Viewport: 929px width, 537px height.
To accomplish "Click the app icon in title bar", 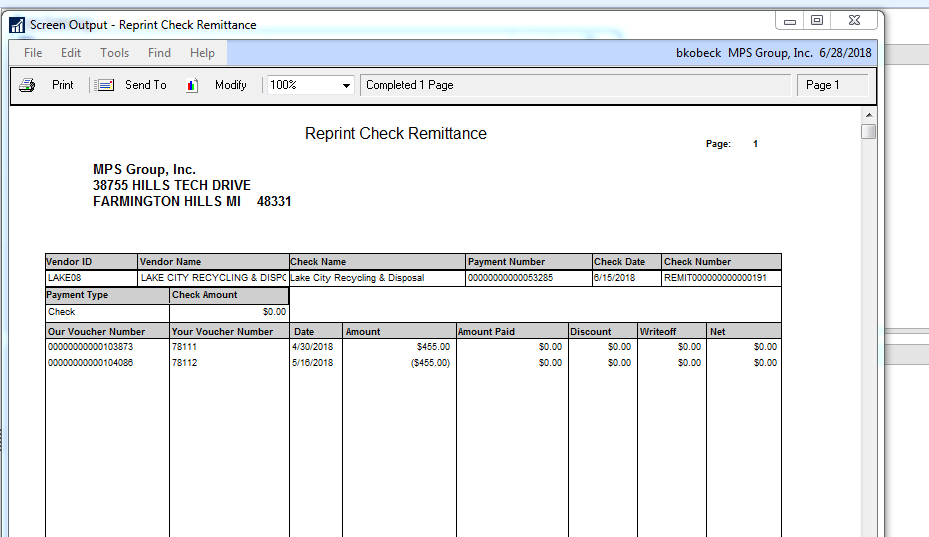I will (17, 25).
